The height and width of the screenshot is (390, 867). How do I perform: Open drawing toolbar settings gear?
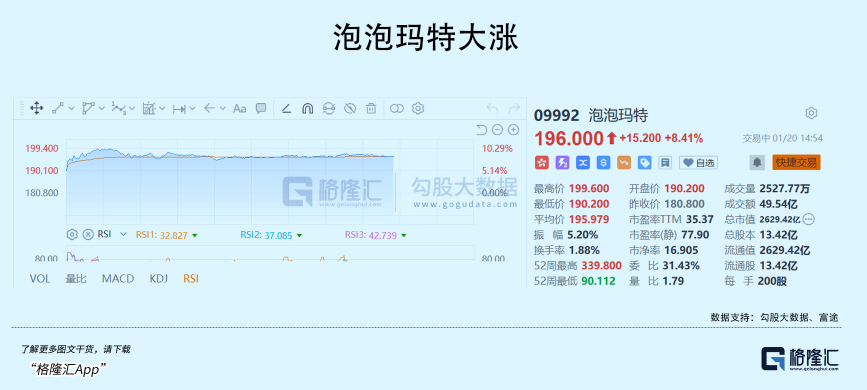pyautogui.click(x=419, y=108)
